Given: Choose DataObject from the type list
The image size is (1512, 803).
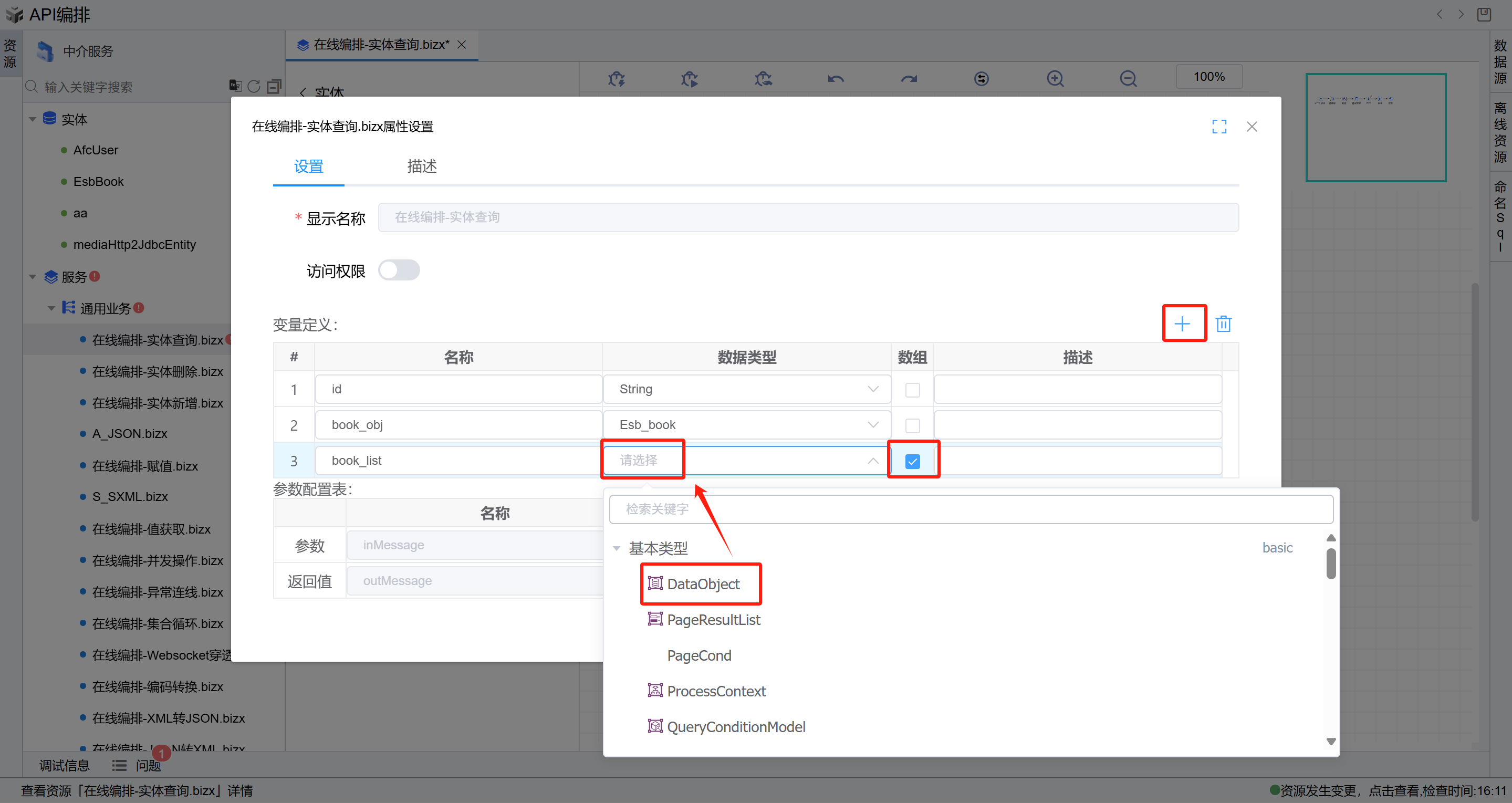Looking at the screenshot, I should tap(703, 584).
